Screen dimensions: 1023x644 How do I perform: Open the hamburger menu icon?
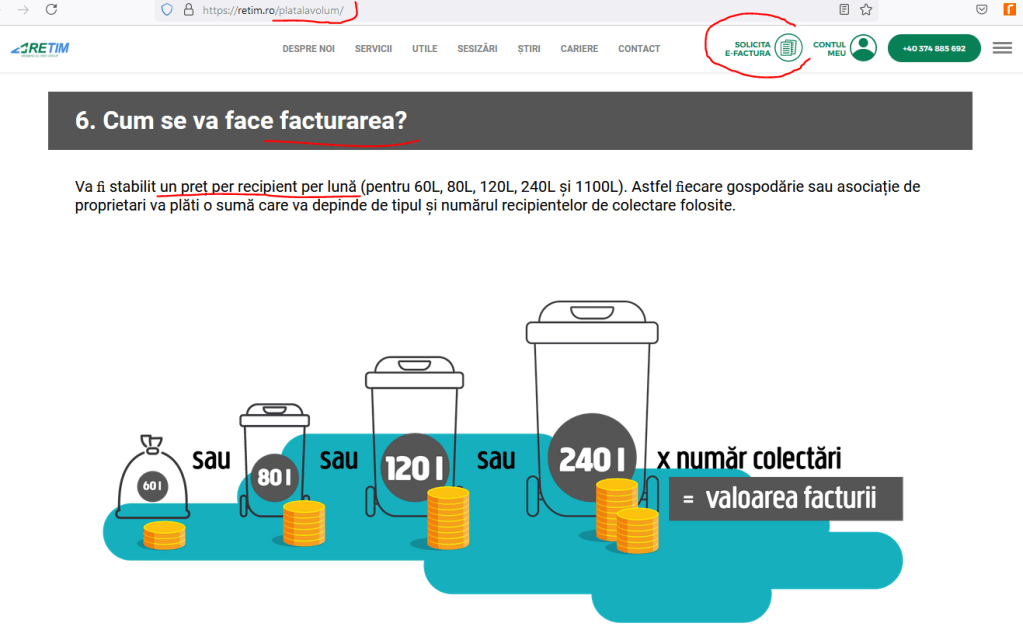click(1002, 48)
